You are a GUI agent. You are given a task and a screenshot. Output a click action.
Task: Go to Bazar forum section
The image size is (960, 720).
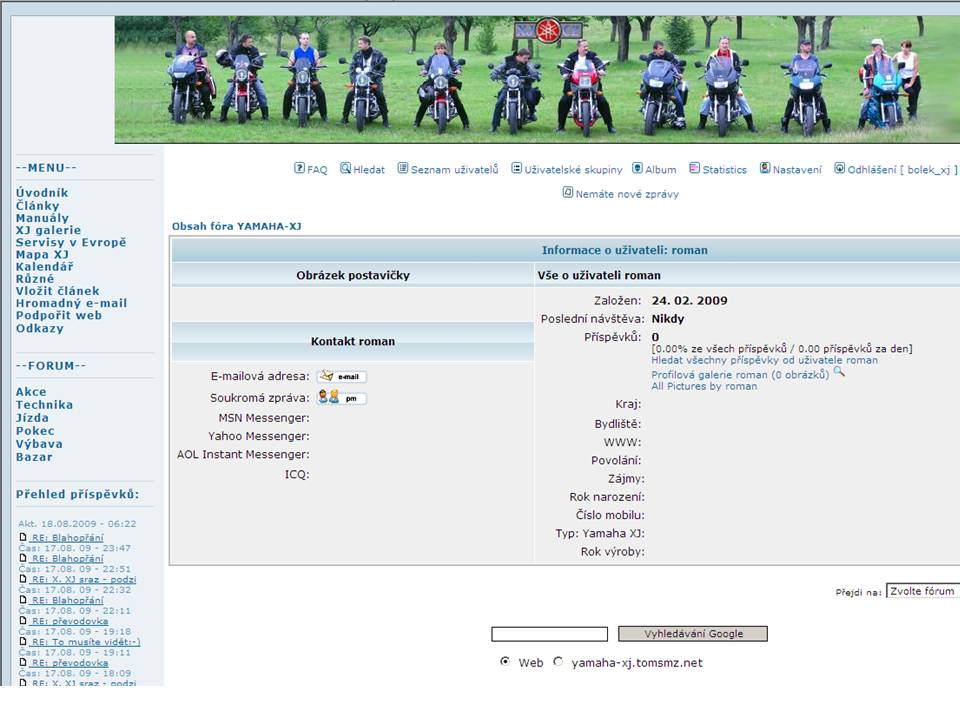(34, 457)
